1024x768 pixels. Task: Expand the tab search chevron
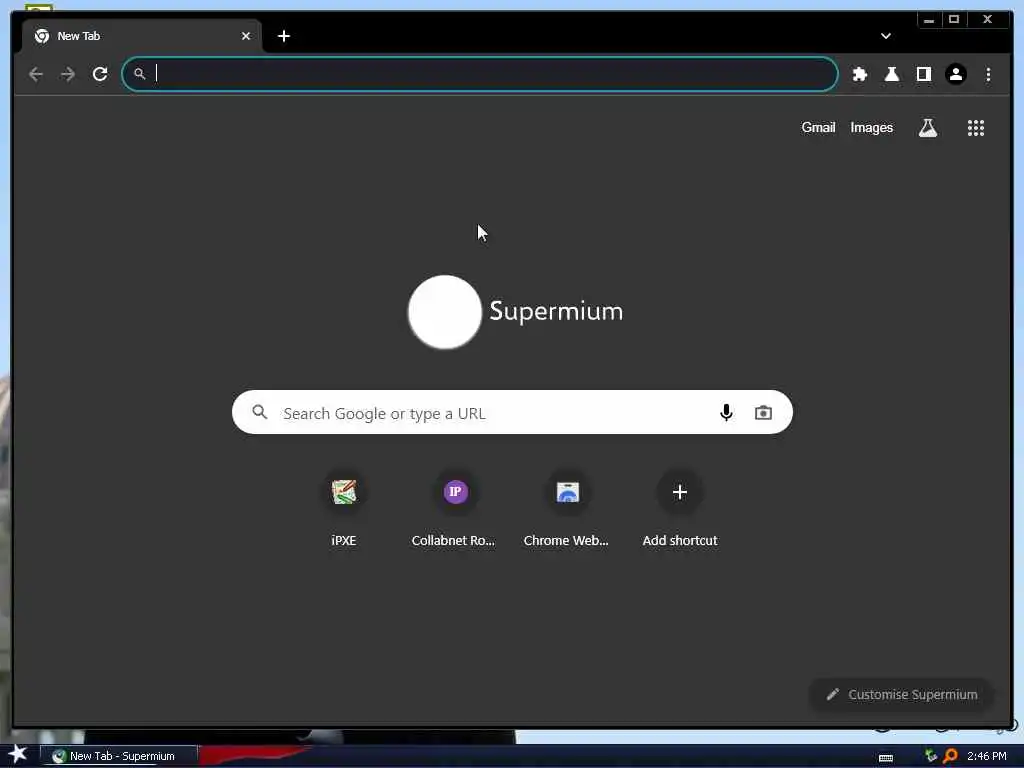point(886,36)
